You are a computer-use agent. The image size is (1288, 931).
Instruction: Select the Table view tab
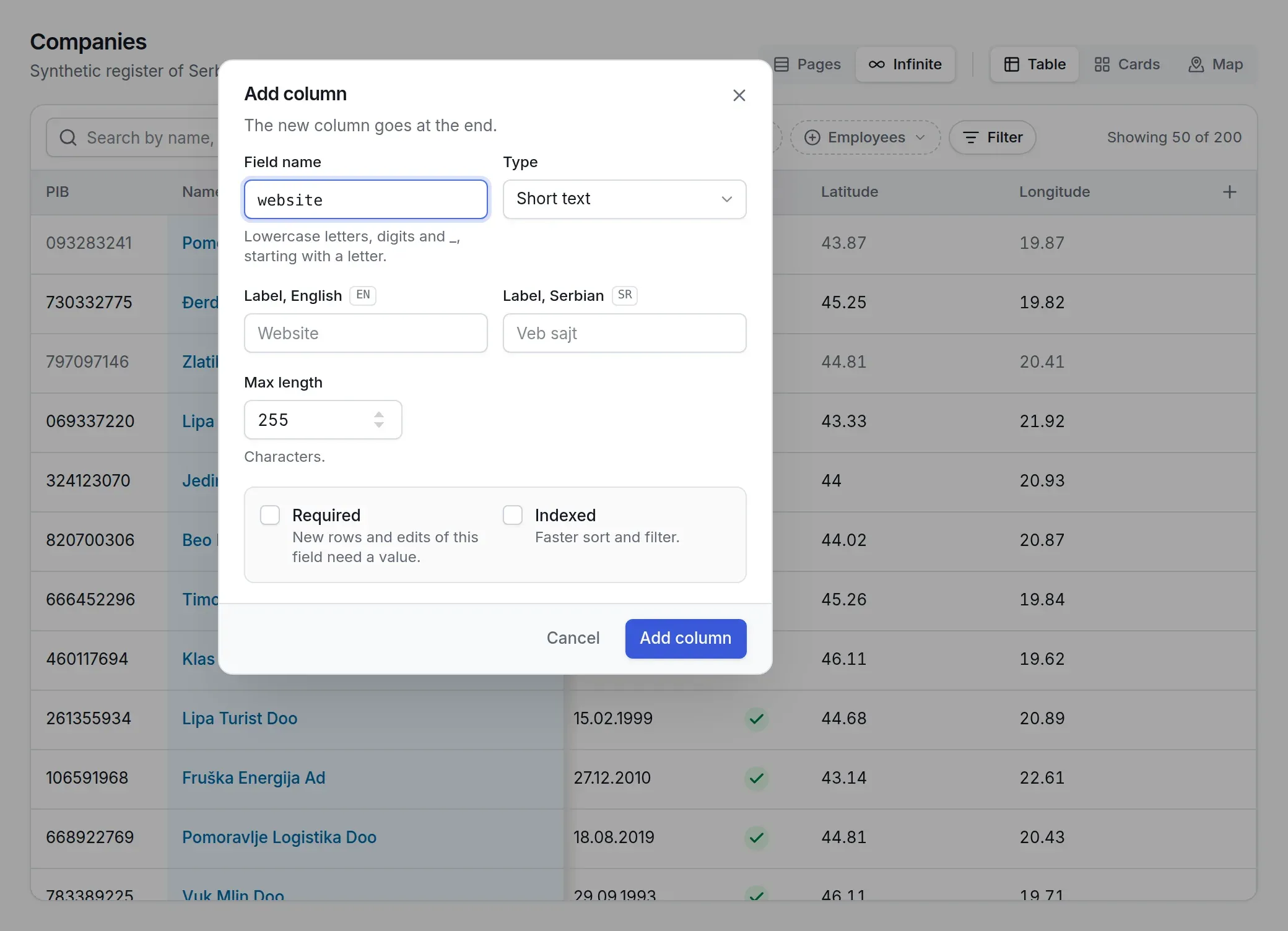(1035, 64)
